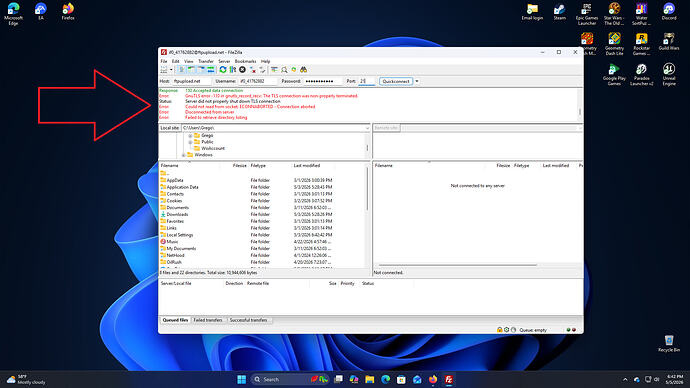Click the Password input field
This screenshot has height=388, width=690.
pyautogui.click(x=323, y=81)
